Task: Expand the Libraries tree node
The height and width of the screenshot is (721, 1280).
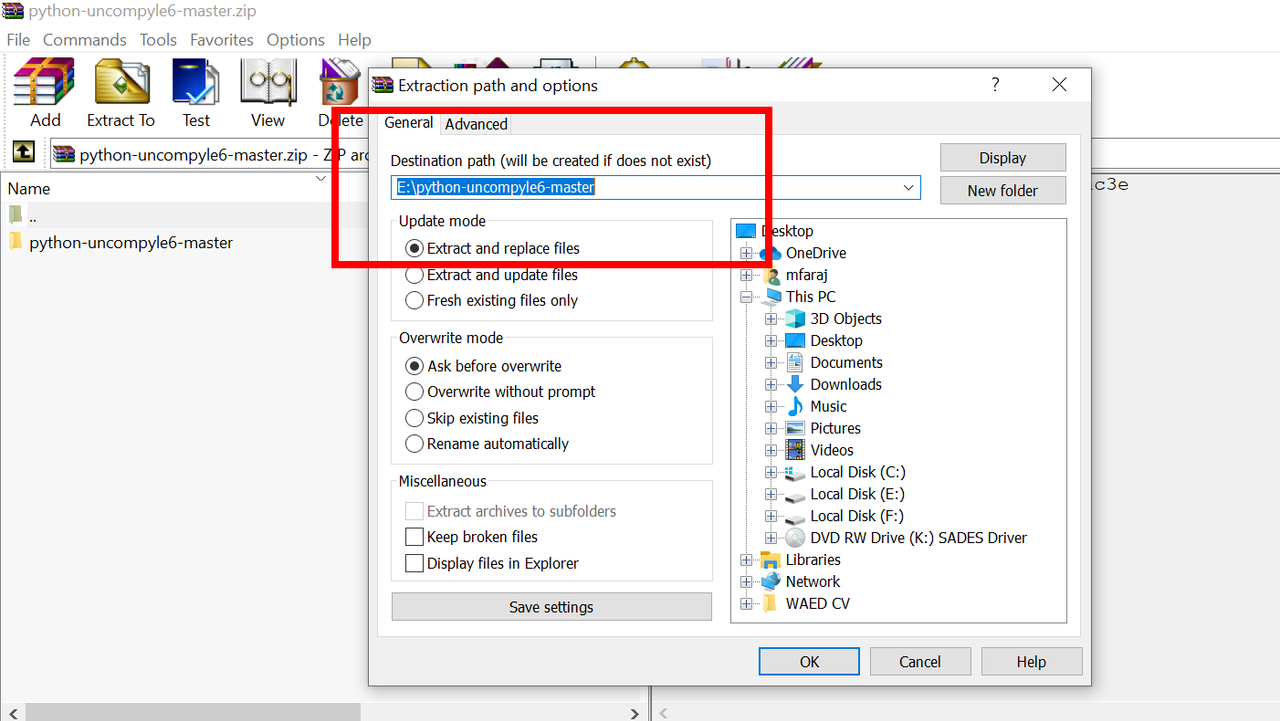Action: pyautogui.click(x=746, y=560)
